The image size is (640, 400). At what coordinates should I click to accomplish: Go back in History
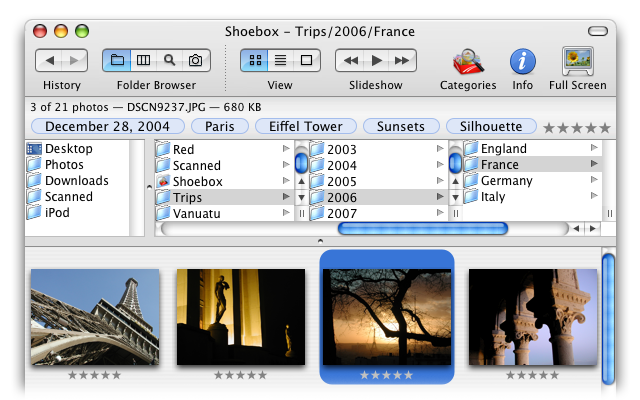click(x=49, y=60)
